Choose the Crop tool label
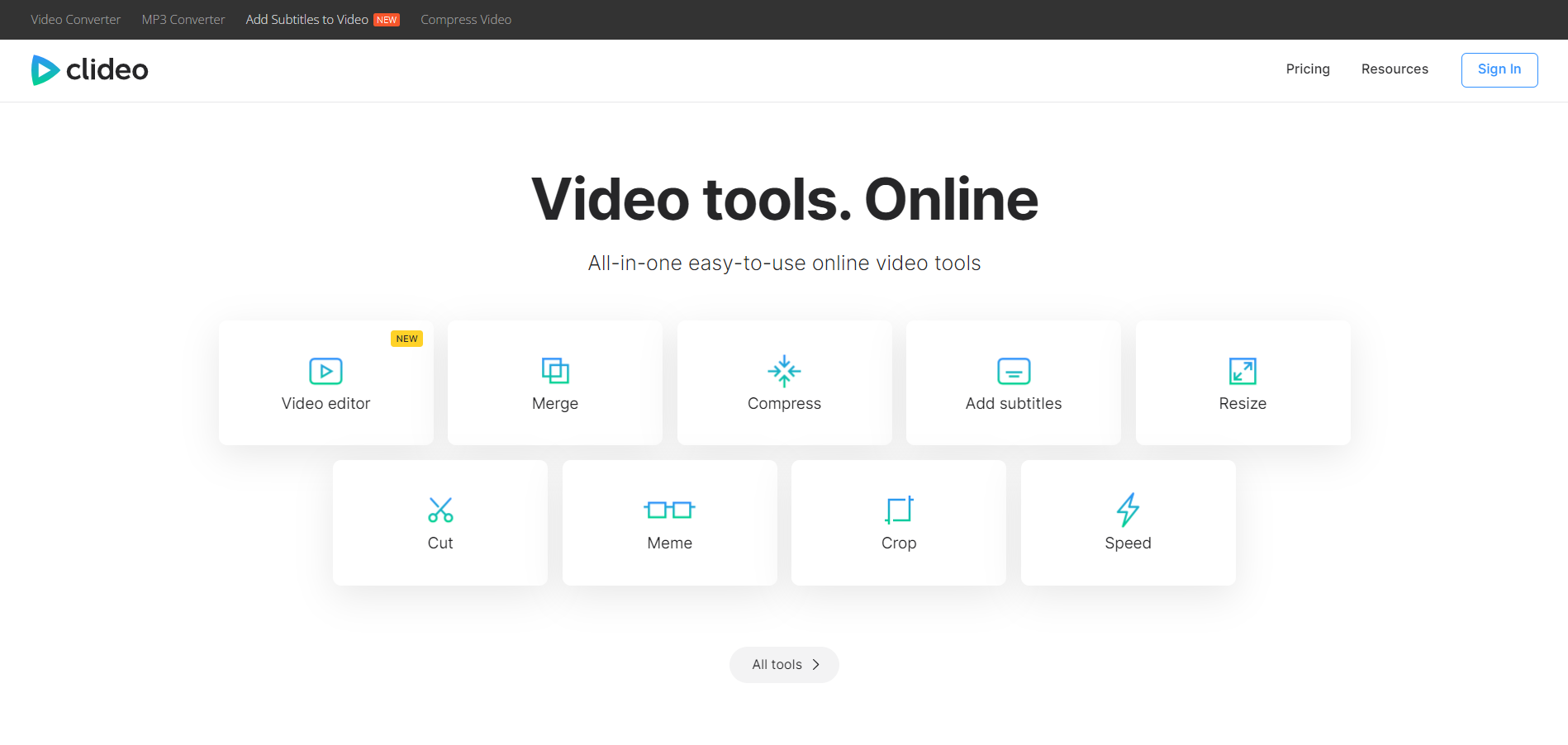Screen dimensions: 1568x745 (899, 543)
